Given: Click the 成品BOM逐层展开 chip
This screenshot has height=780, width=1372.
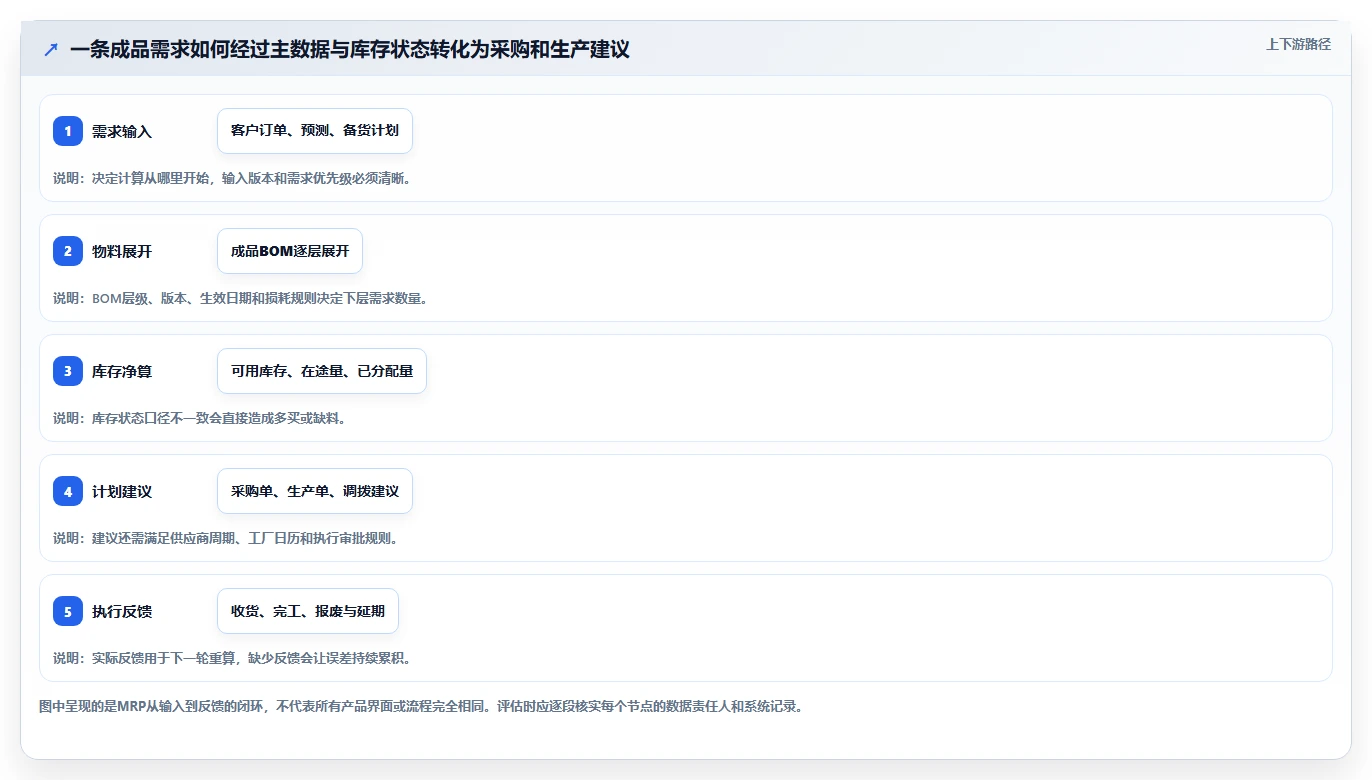Looking at the screenshot, I should (290, 251).
